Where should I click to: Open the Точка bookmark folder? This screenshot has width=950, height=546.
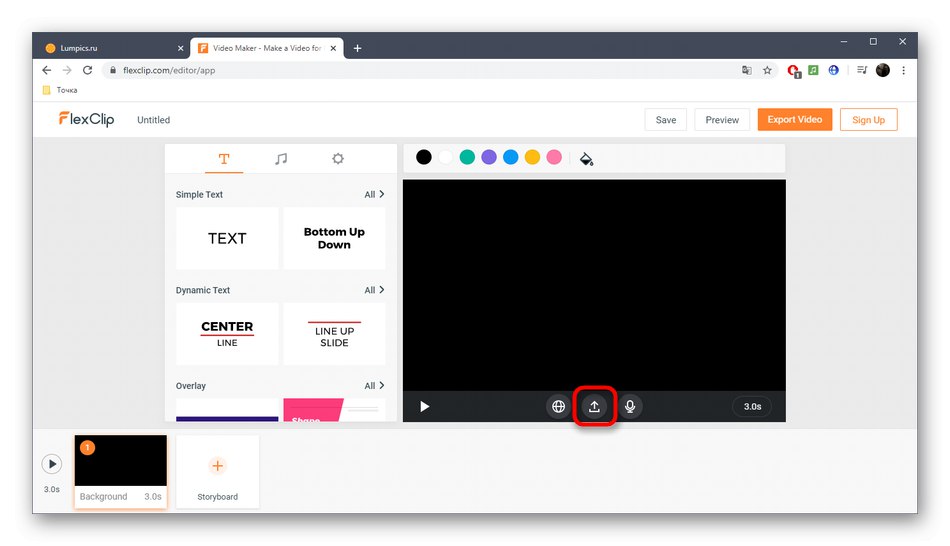tap(60, 90)
